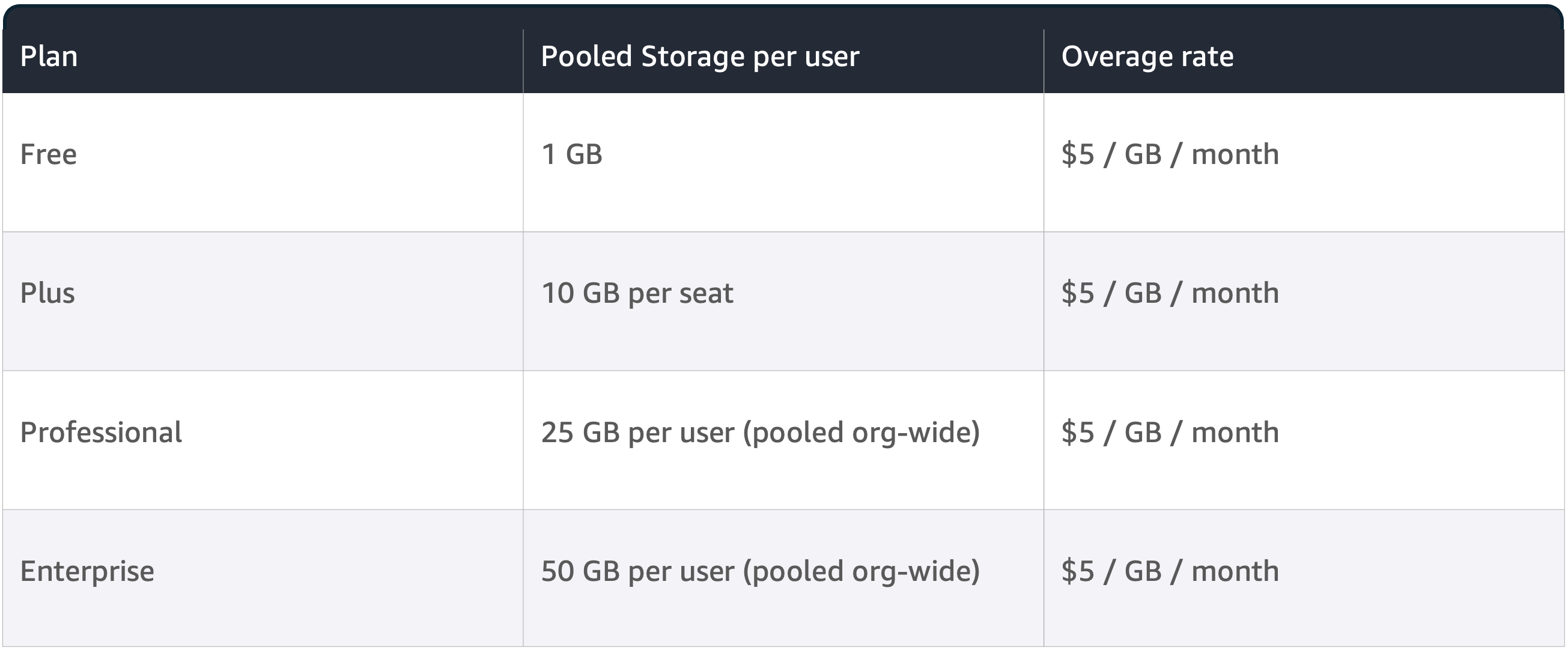Click the Professional plan overage rate

1169,432
